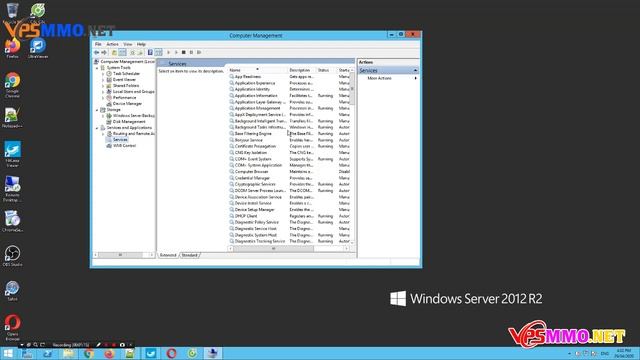Expand the Windows Server Backup node

click(x=103, y=116)
